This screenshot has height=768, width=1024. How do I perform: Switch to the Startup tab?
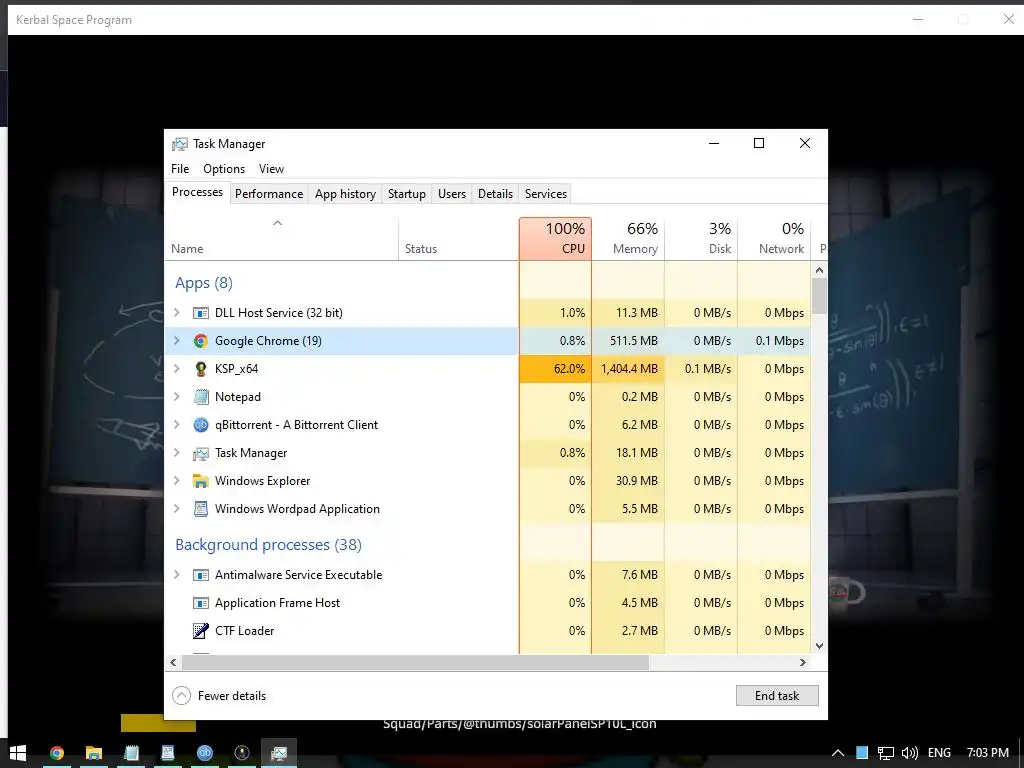[407, 194]
